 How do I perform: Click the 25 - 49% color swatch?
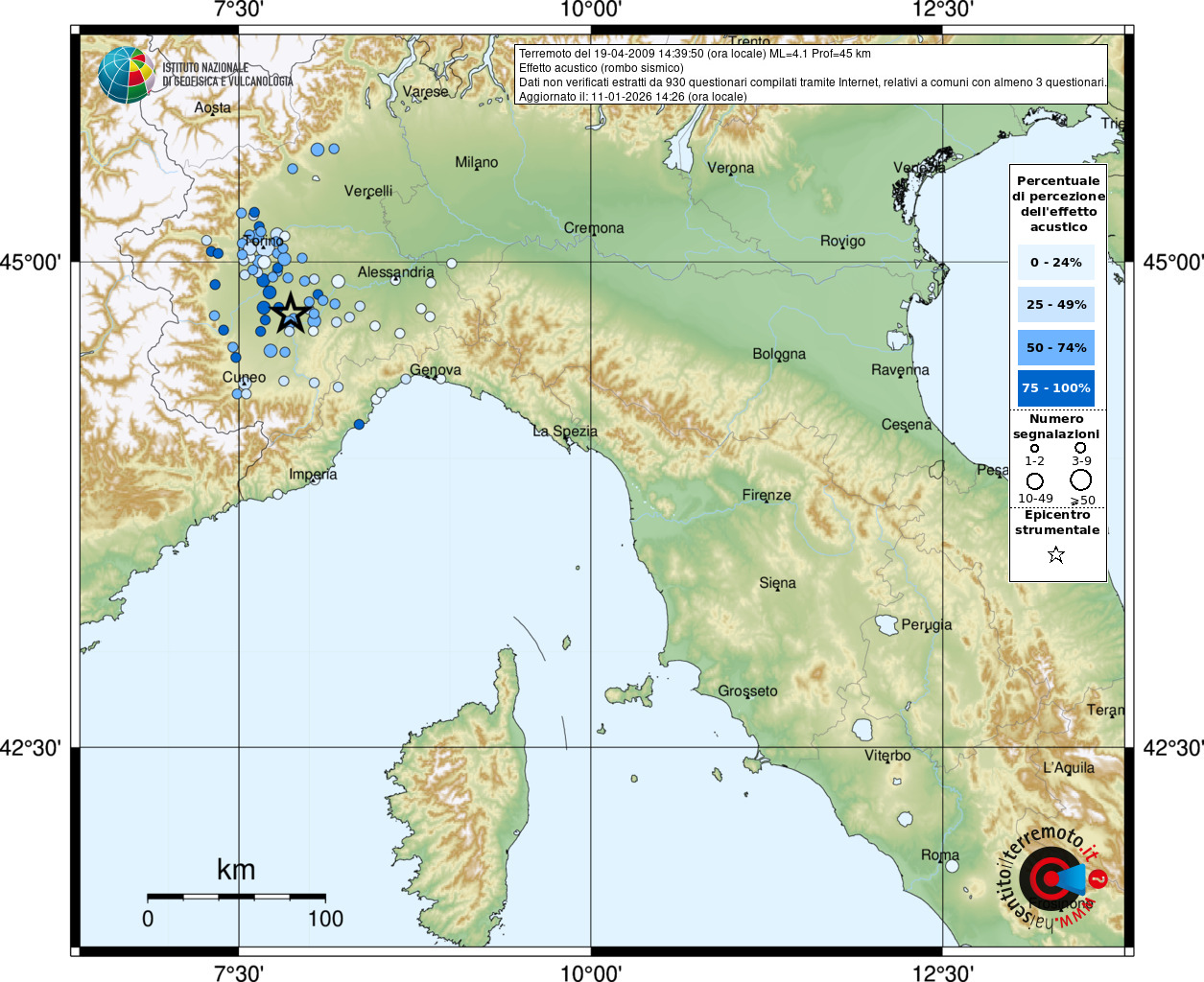[x=1056, y=304]
